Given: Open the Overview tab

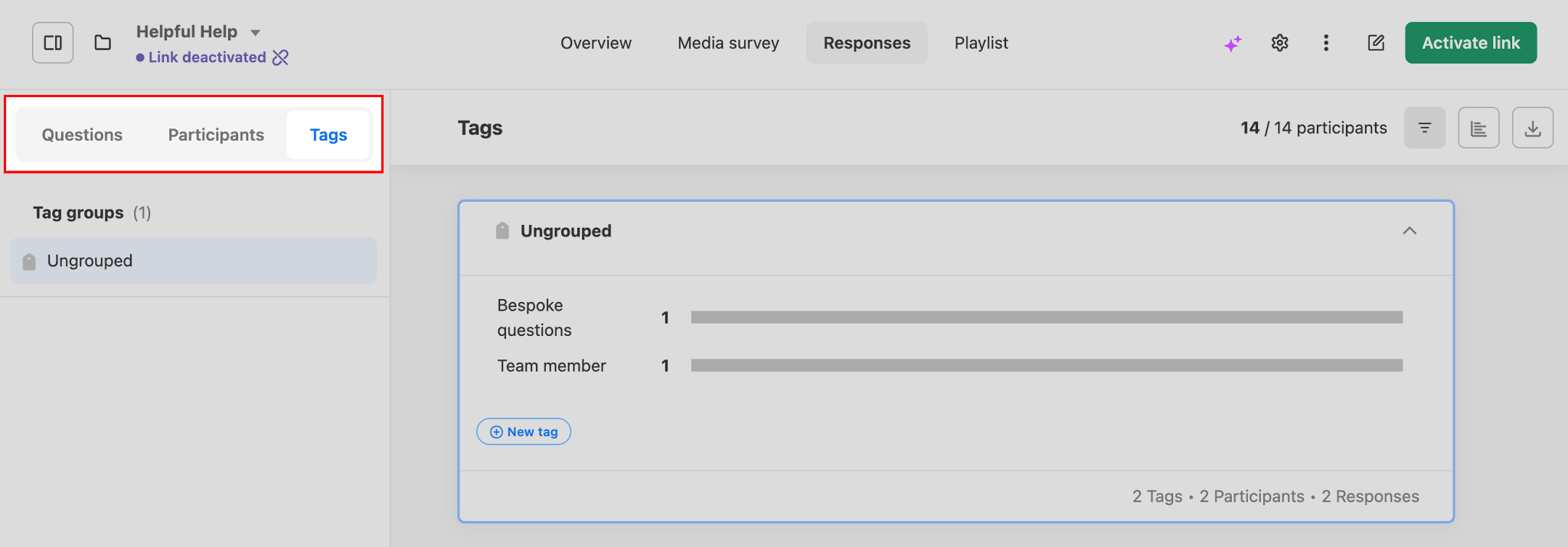Looking at the screenshot, I should [596, 43].
